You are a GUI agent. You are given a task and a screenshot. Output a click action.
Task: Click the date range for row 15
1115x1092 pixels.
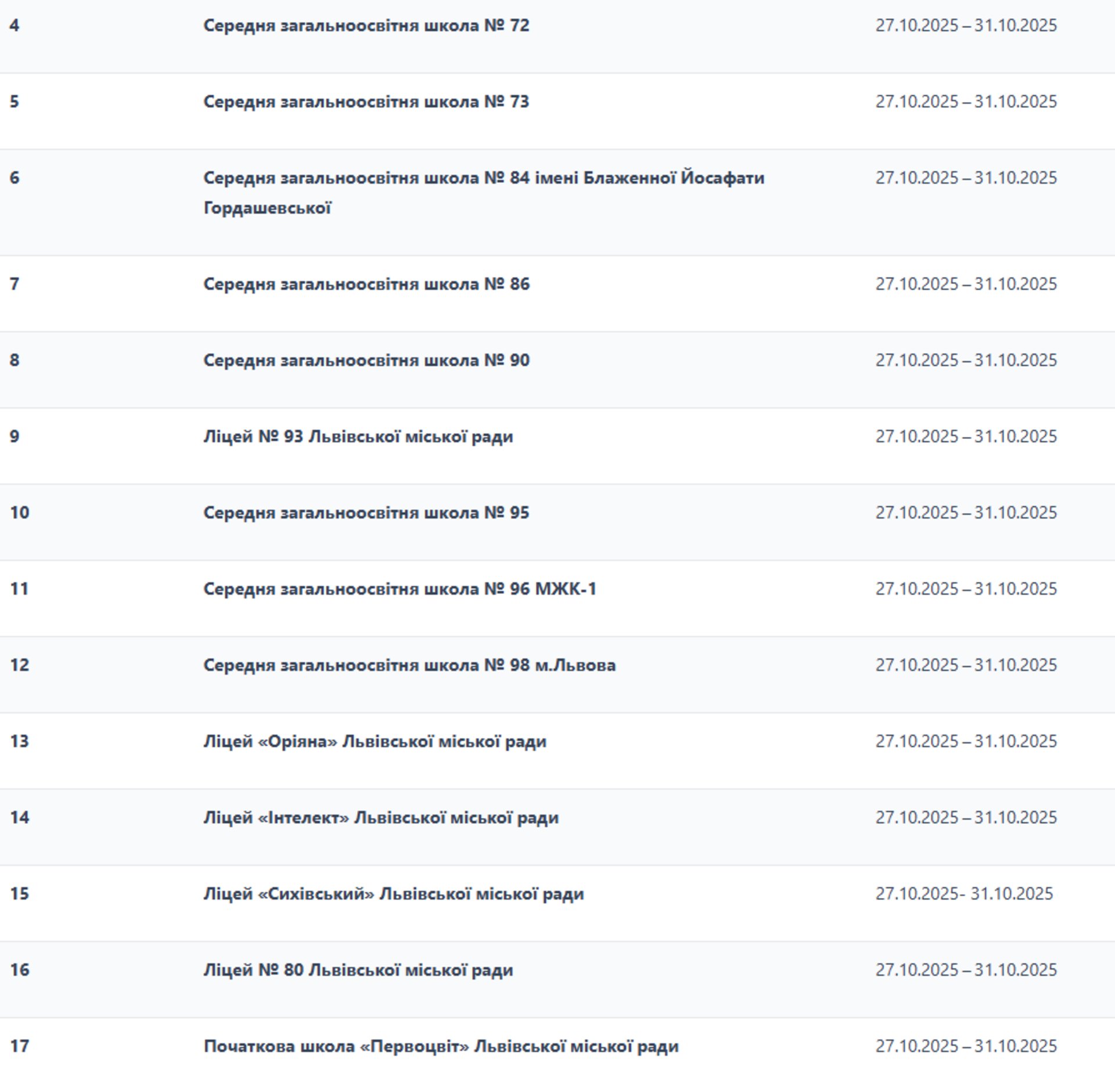(964, 893)
